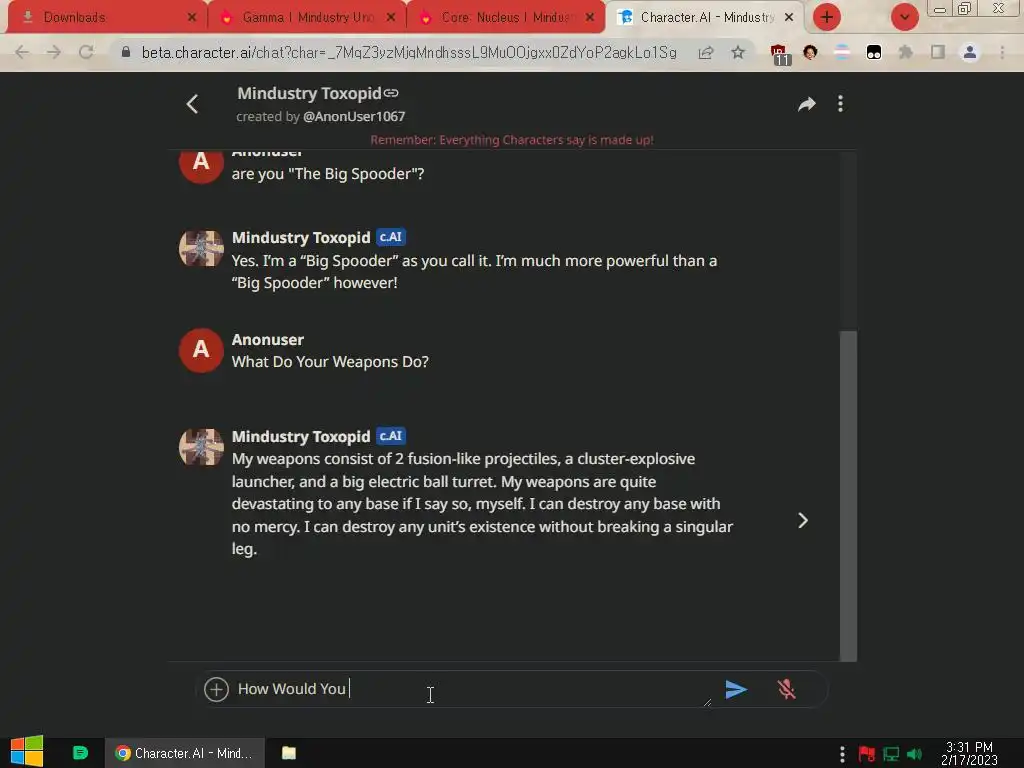Close the Core: Nucleus tab
1024x768 pixels.
(x=590, y=18)
